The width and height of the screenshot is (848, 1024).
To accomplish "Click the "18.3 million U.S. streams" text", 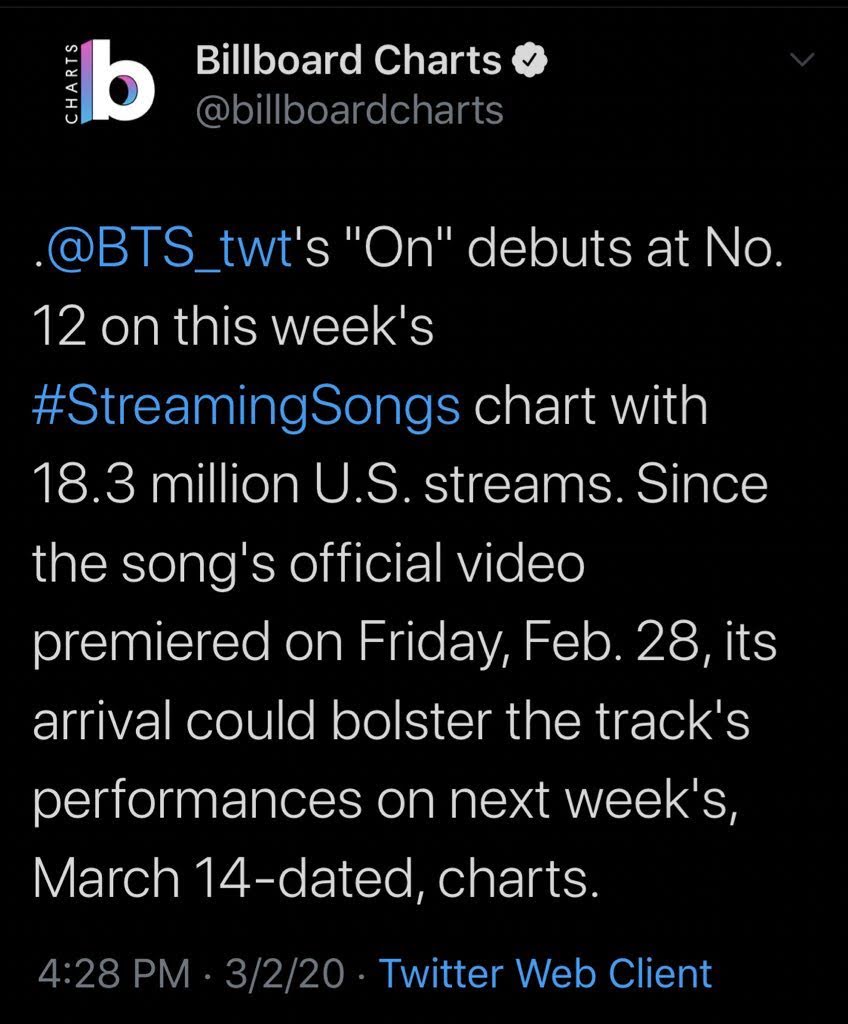I will click(316, 485).
